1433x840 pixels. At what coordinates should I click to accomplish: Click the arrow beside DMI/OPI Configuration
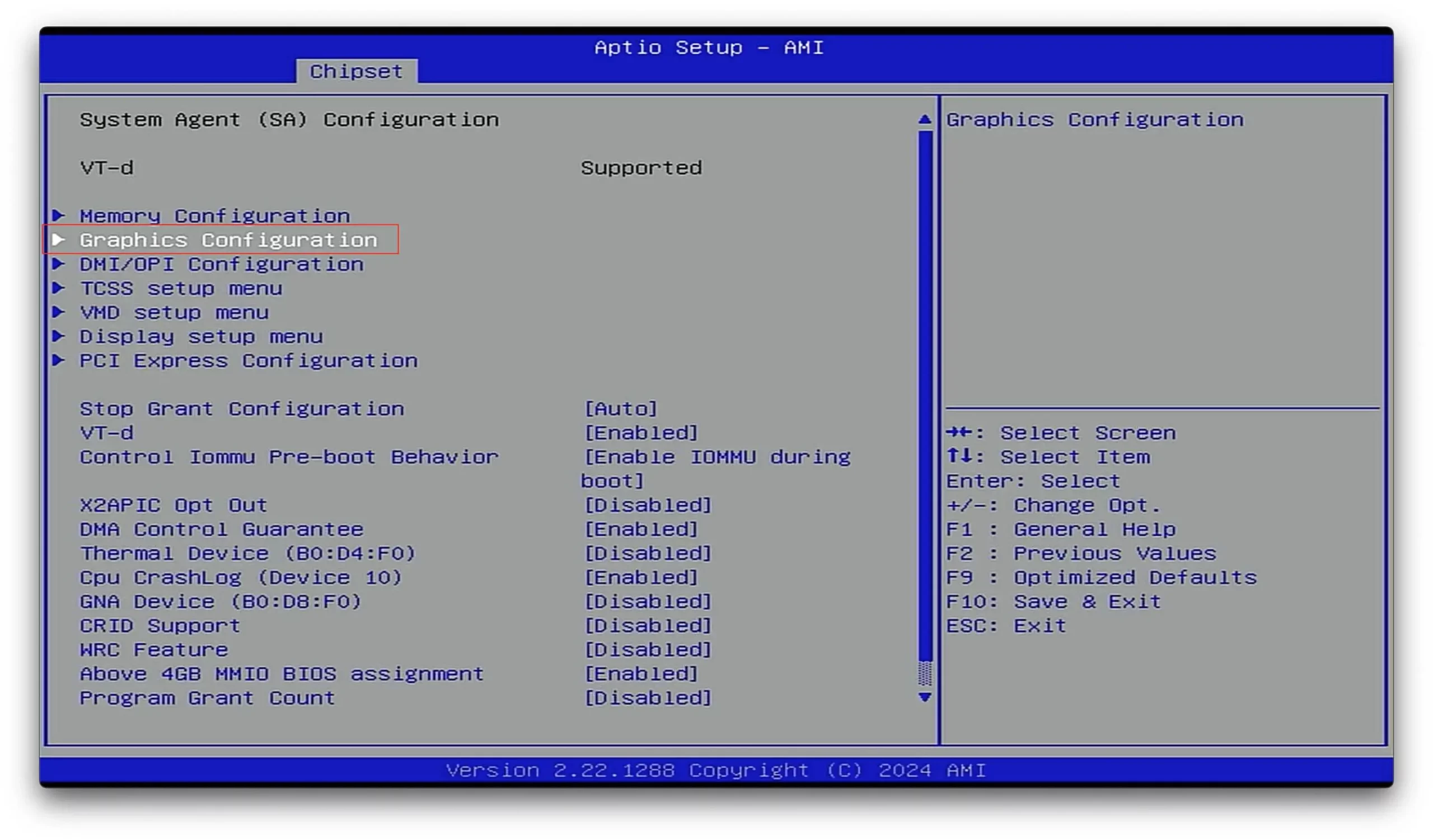[x=59, y=264]
